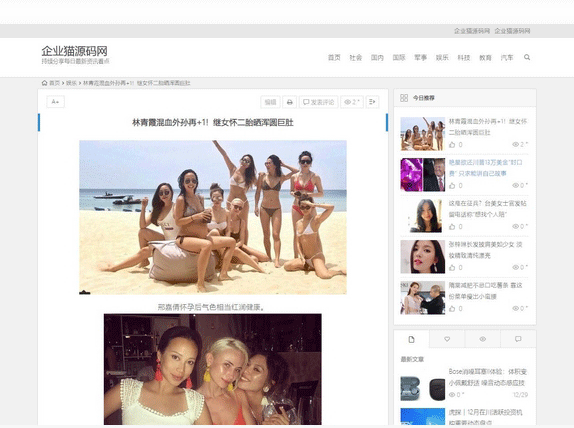Open 首页 in the main navigation
574x428 pixels.
pyautogui.click(x=334, y=57)
